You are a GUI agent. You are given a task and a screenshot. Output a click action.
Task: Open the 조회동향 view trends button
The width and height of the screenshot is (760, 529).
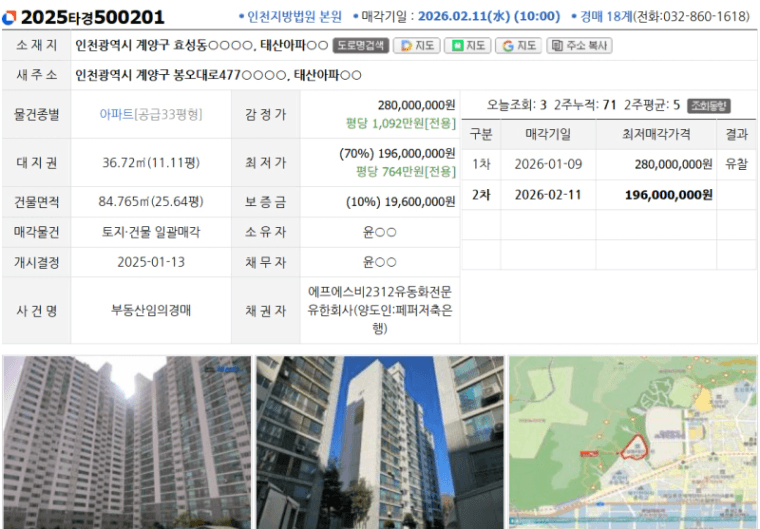709,105
